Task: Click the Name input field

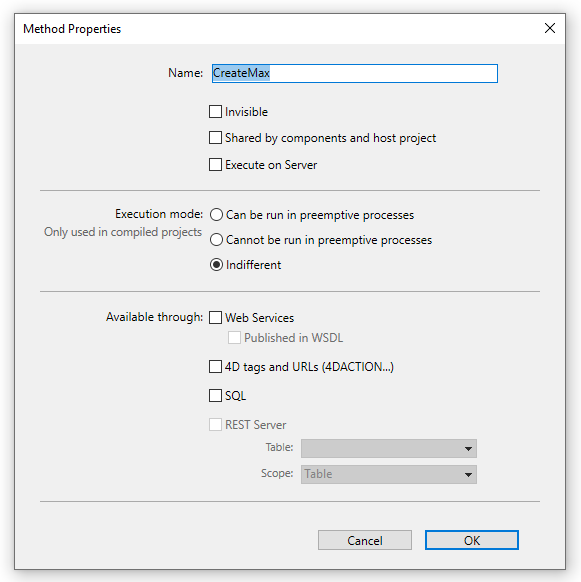Action: [x=355, y=73]
